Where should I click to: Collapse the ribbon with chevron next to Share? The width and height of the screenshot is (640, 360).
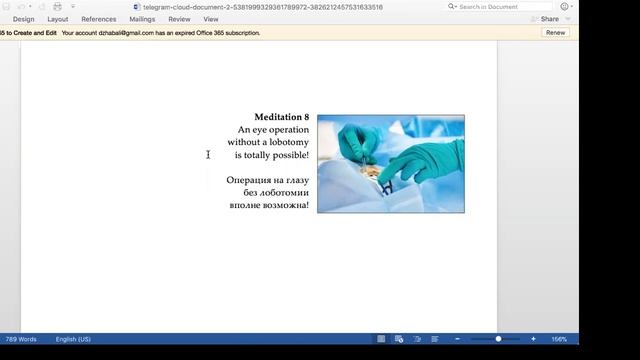pos(568,19)
